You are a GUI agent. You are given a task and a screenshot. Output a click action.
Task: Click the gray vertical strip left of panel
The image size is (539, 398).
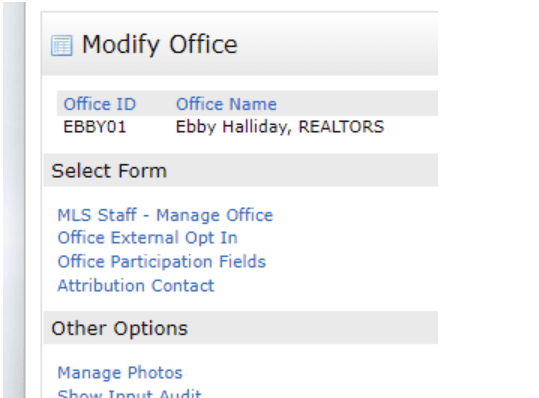pos(14,199)
